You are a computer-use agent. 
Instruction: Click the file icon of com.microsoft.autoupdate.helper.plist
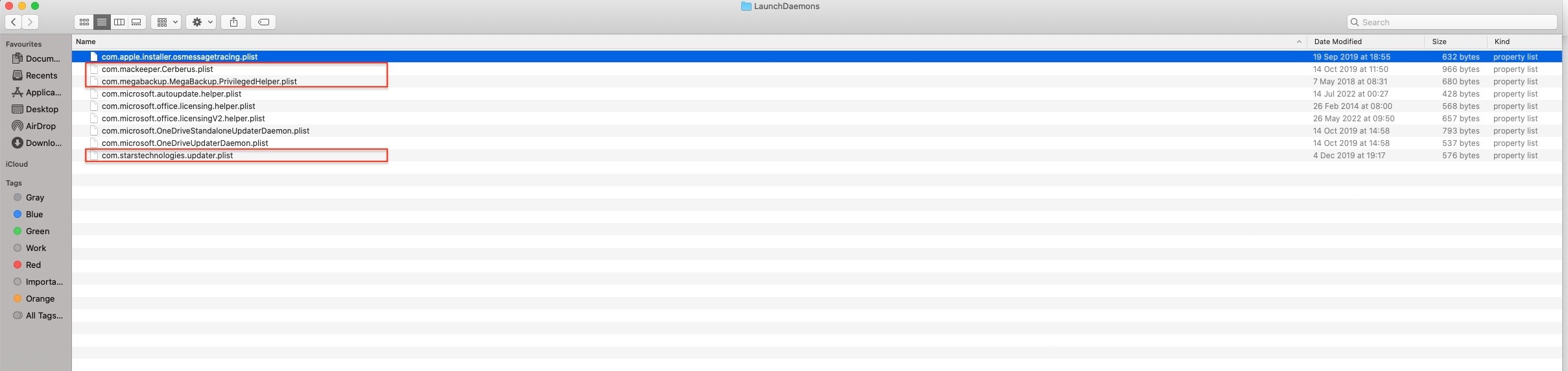click(x=94, y=93)
